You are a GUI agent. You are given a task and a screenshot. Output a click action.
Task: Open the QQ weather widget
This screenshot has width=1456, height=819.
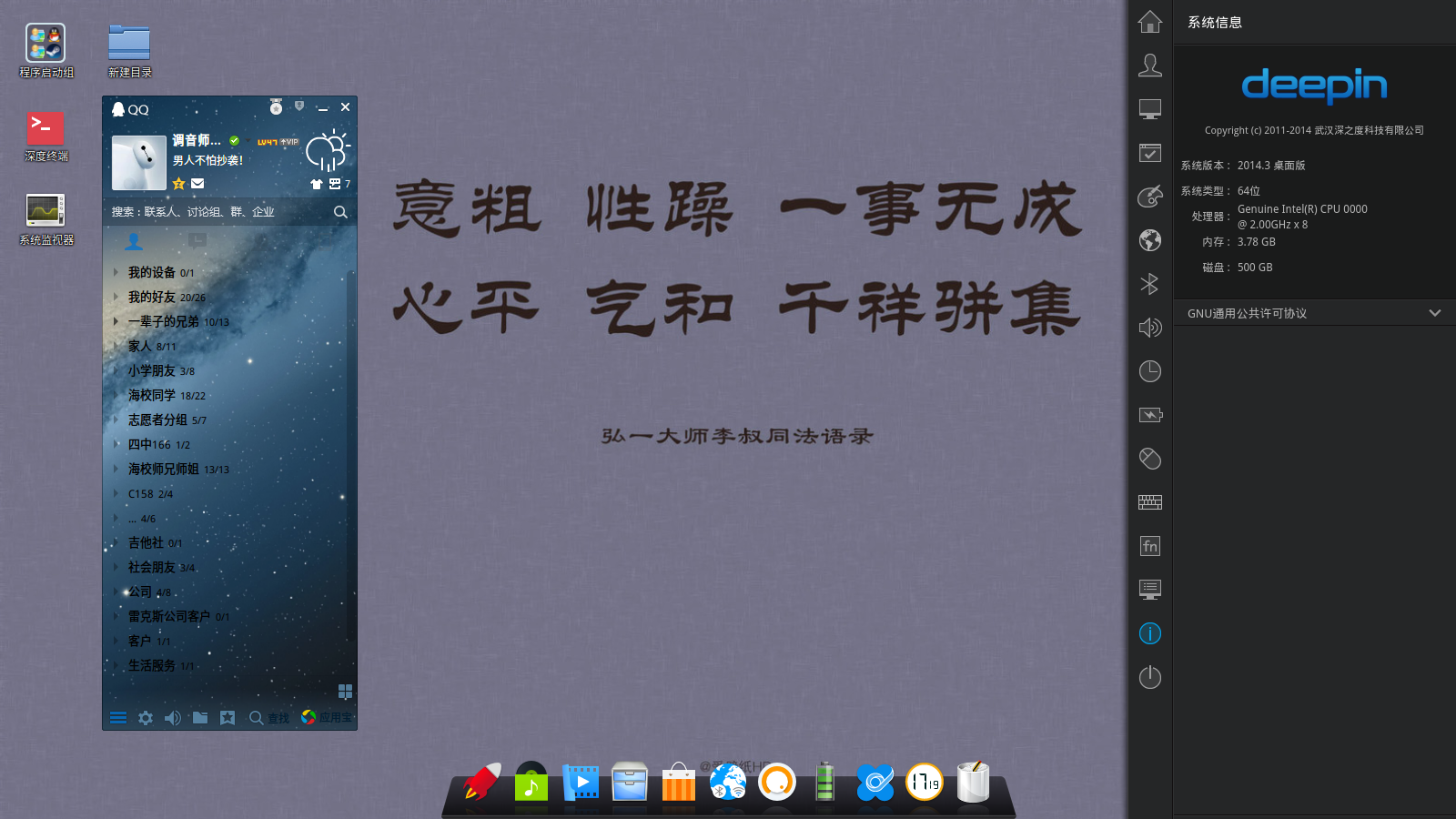tap(328, 150)
